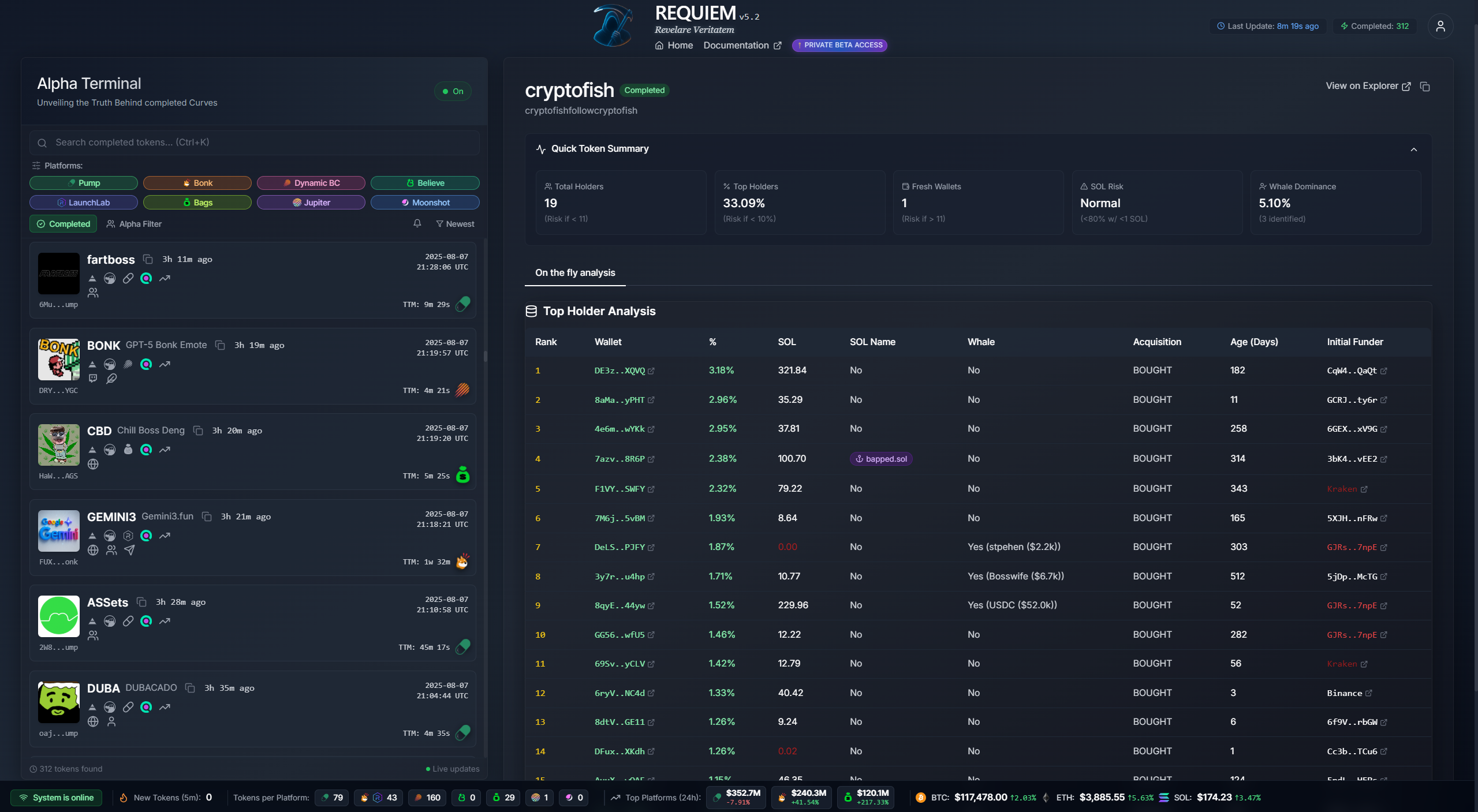The width and height of the screenshot is (1478, 812).
Task: Collapse the Quick Token Summary panel
Action: pos(1414,149)
